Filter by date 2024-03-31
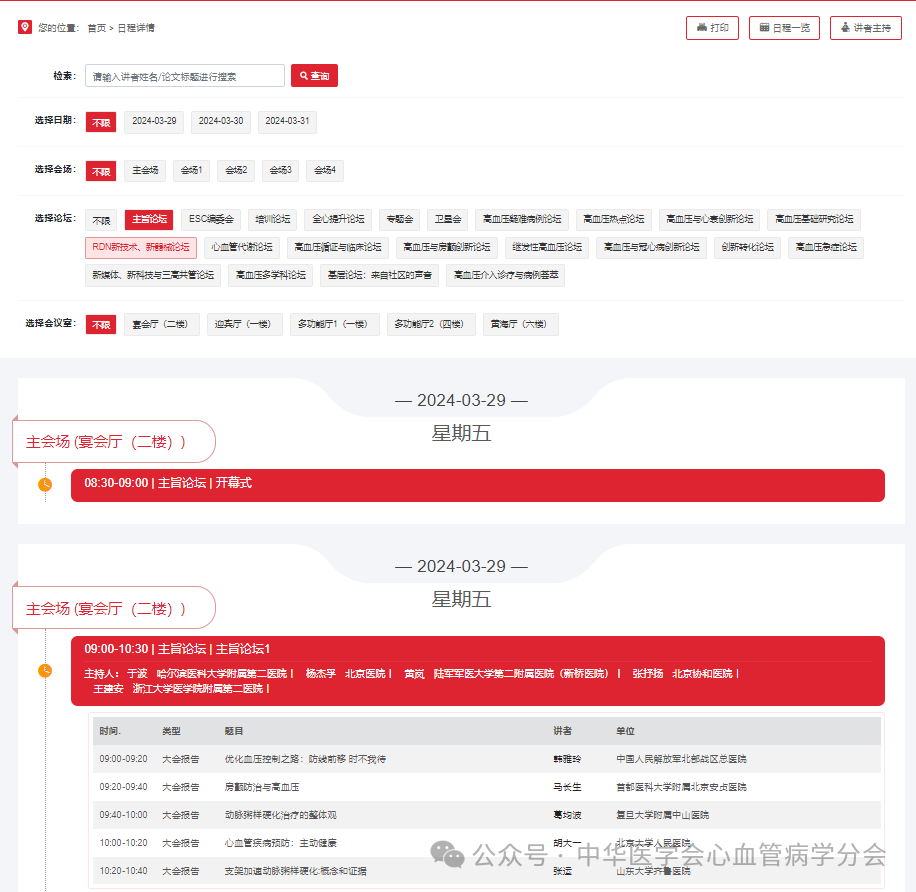The width and height of the screenshot is (916, 892). (x=287, y=122)
